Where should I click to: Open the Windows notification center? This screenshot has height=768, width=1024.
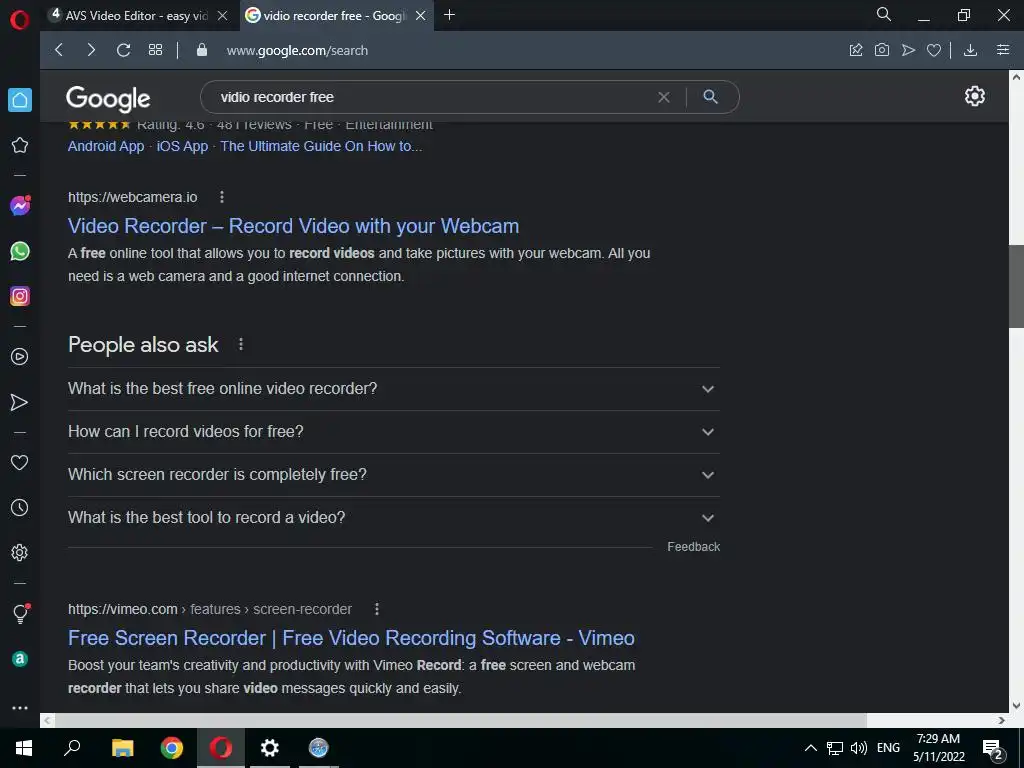tap(992, 748)
